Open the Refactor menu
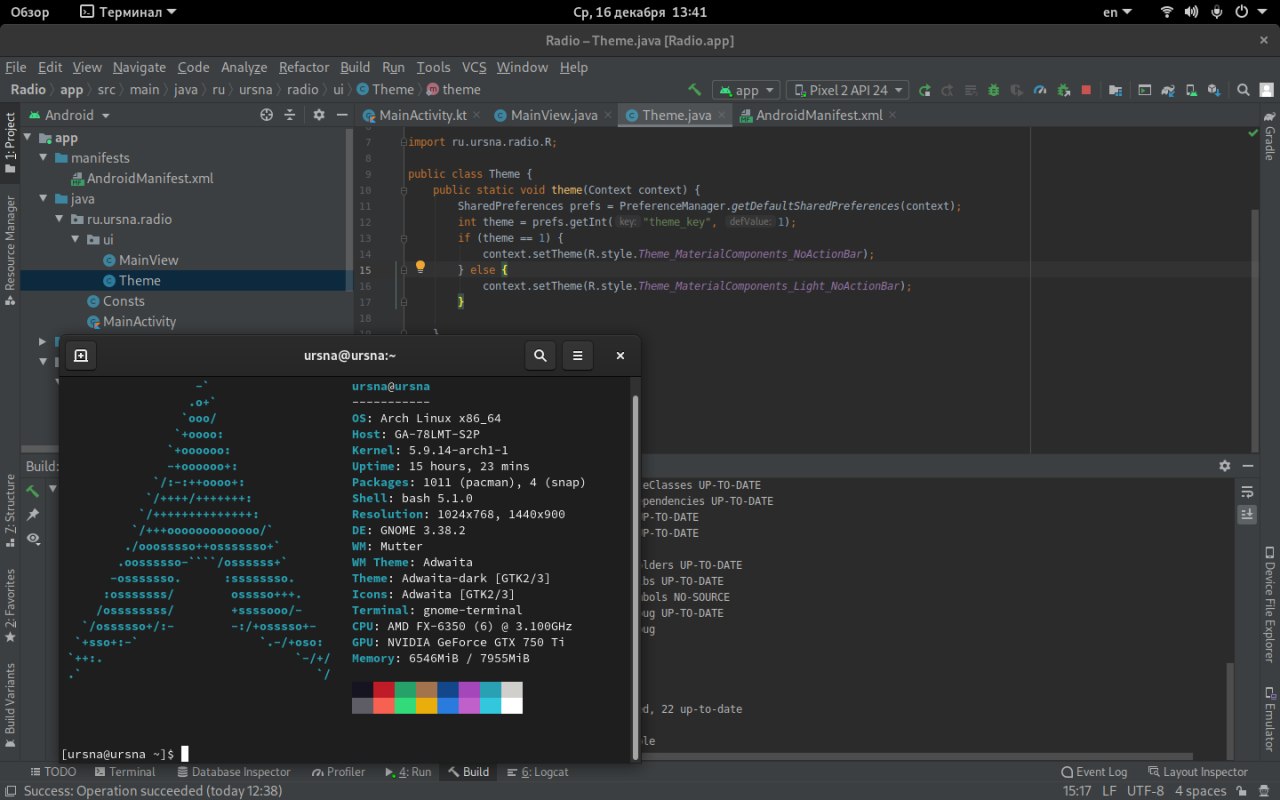The width and height of the screenshot is (1280, 800). 304,67
